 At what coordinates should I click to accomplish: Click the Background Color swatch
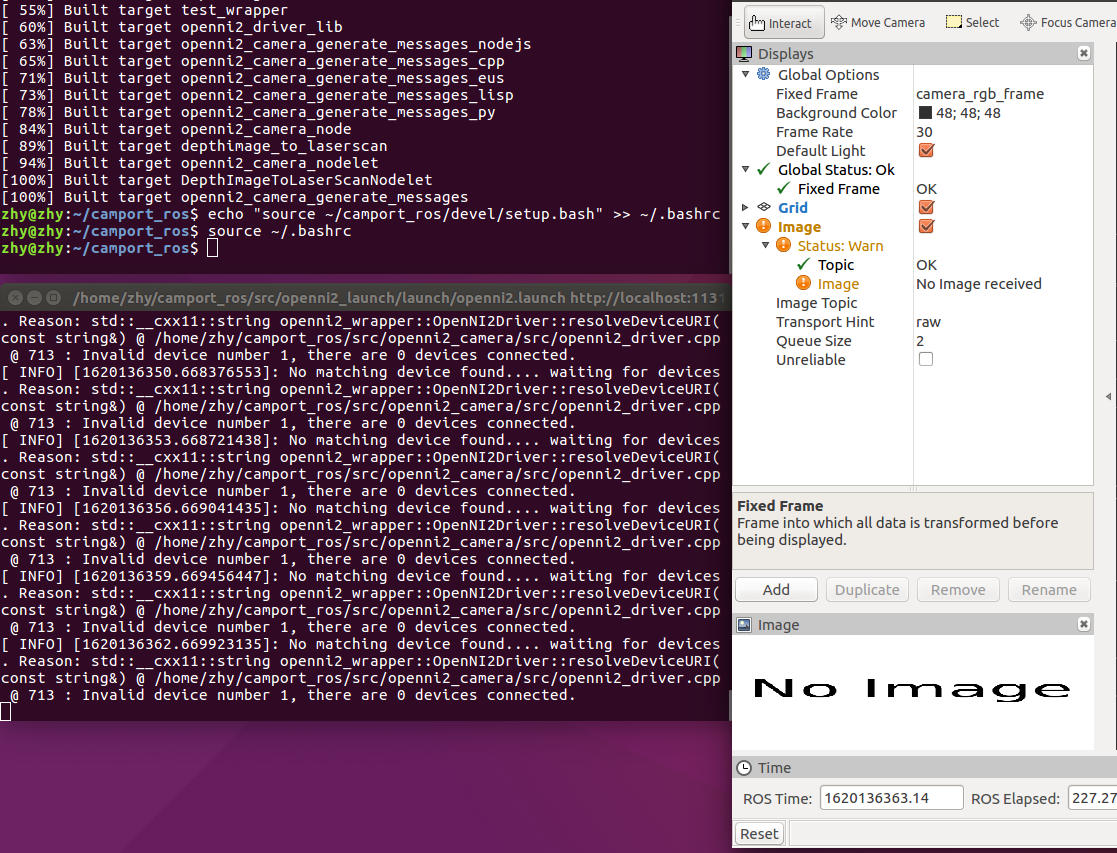[925, 113]
